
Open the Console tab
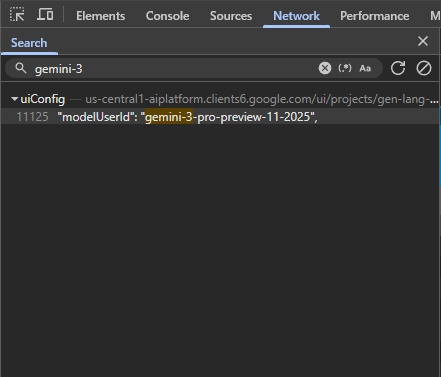(167, 16)
